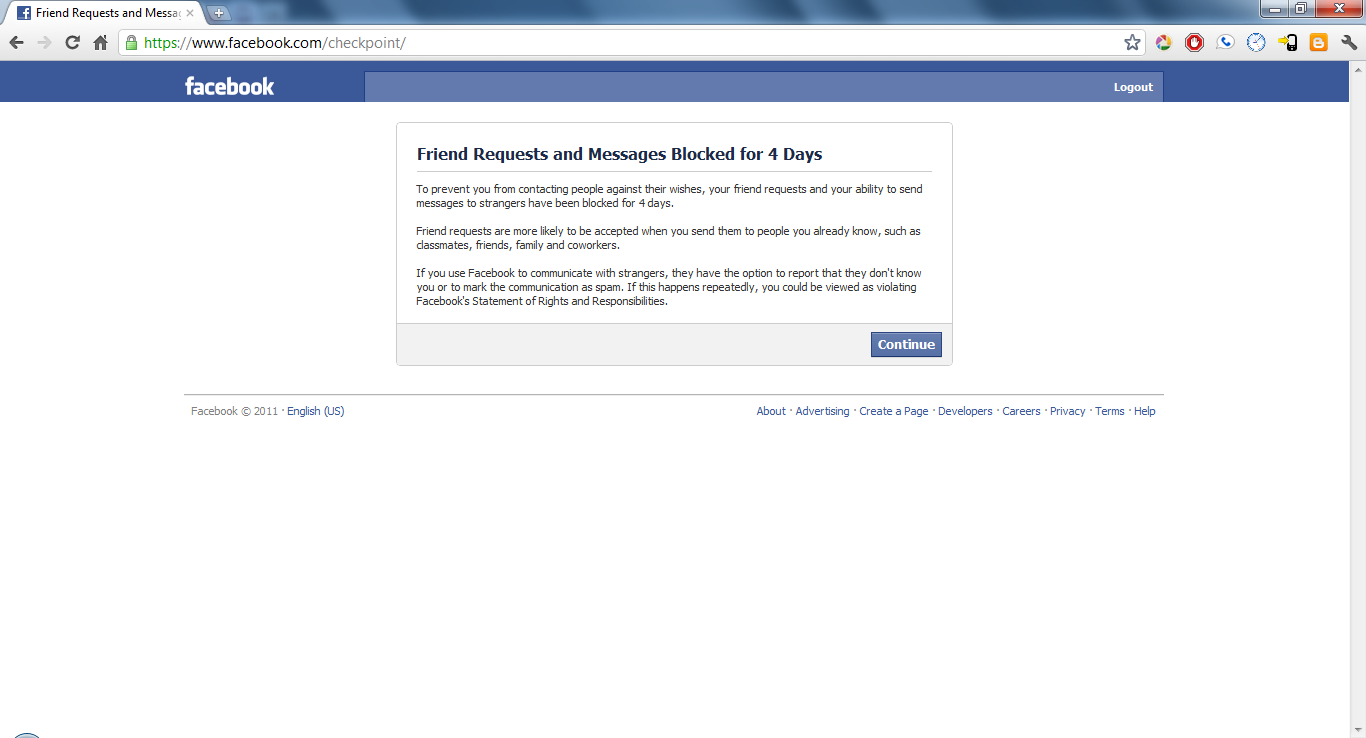Open the Create a Page link
Viewport: 1366px width, 738px height.
tap(893, 411)
